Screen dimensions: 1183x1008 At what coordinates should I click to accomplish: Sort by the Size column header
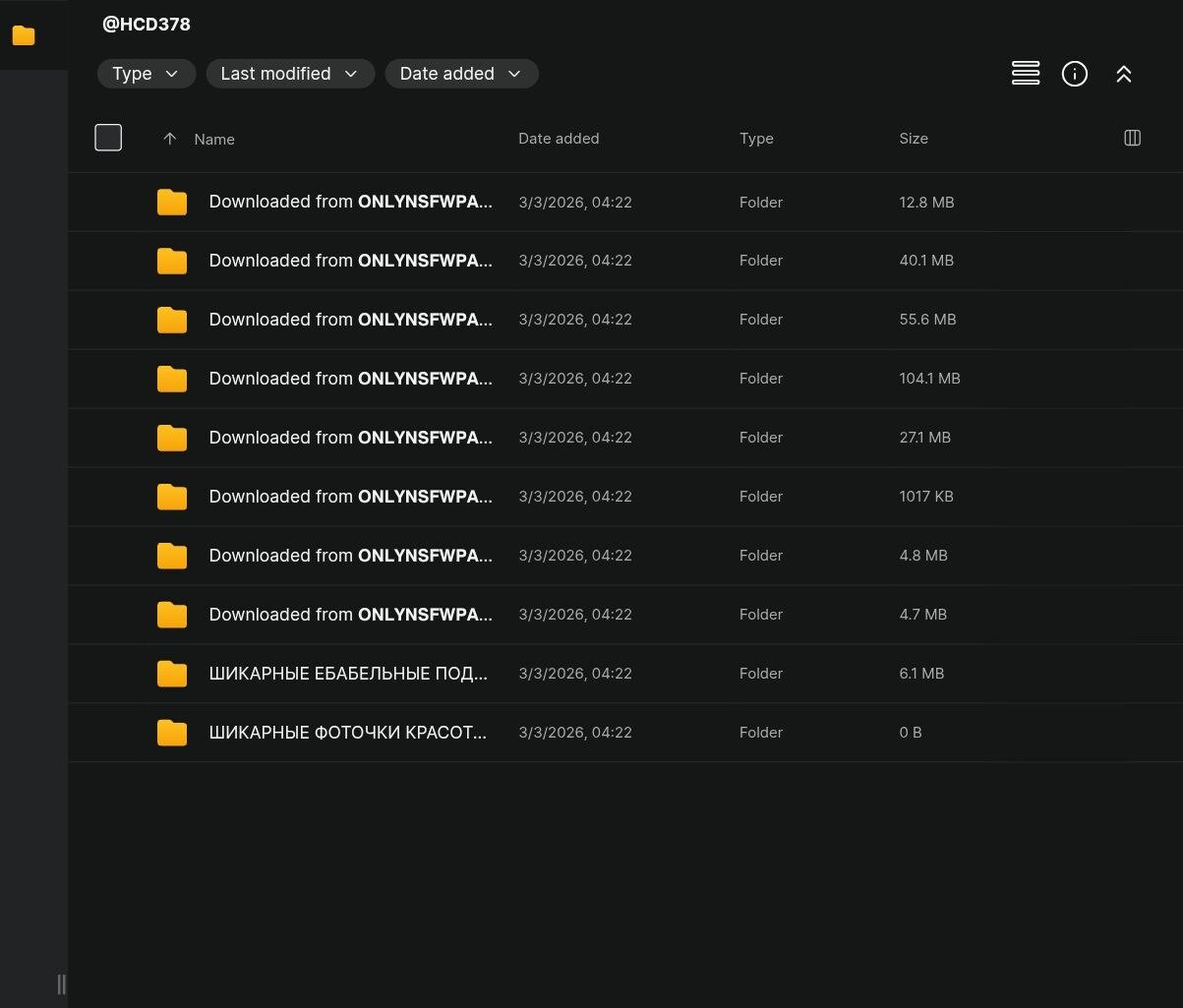click(914, 139)
